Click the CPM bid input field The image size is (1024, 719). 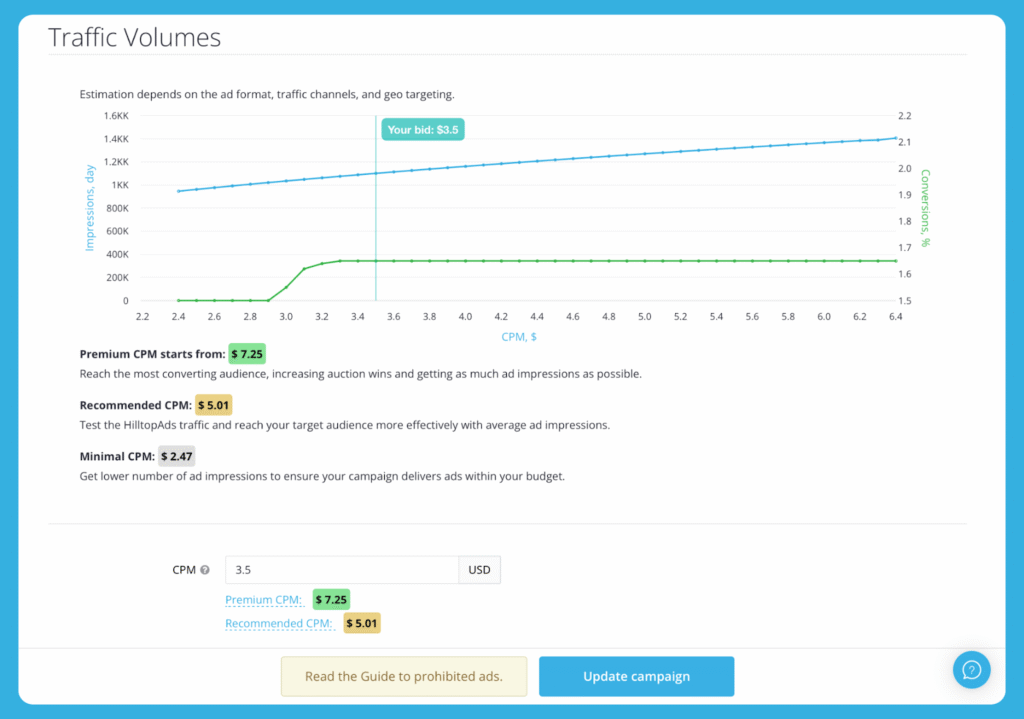point(341,570)
